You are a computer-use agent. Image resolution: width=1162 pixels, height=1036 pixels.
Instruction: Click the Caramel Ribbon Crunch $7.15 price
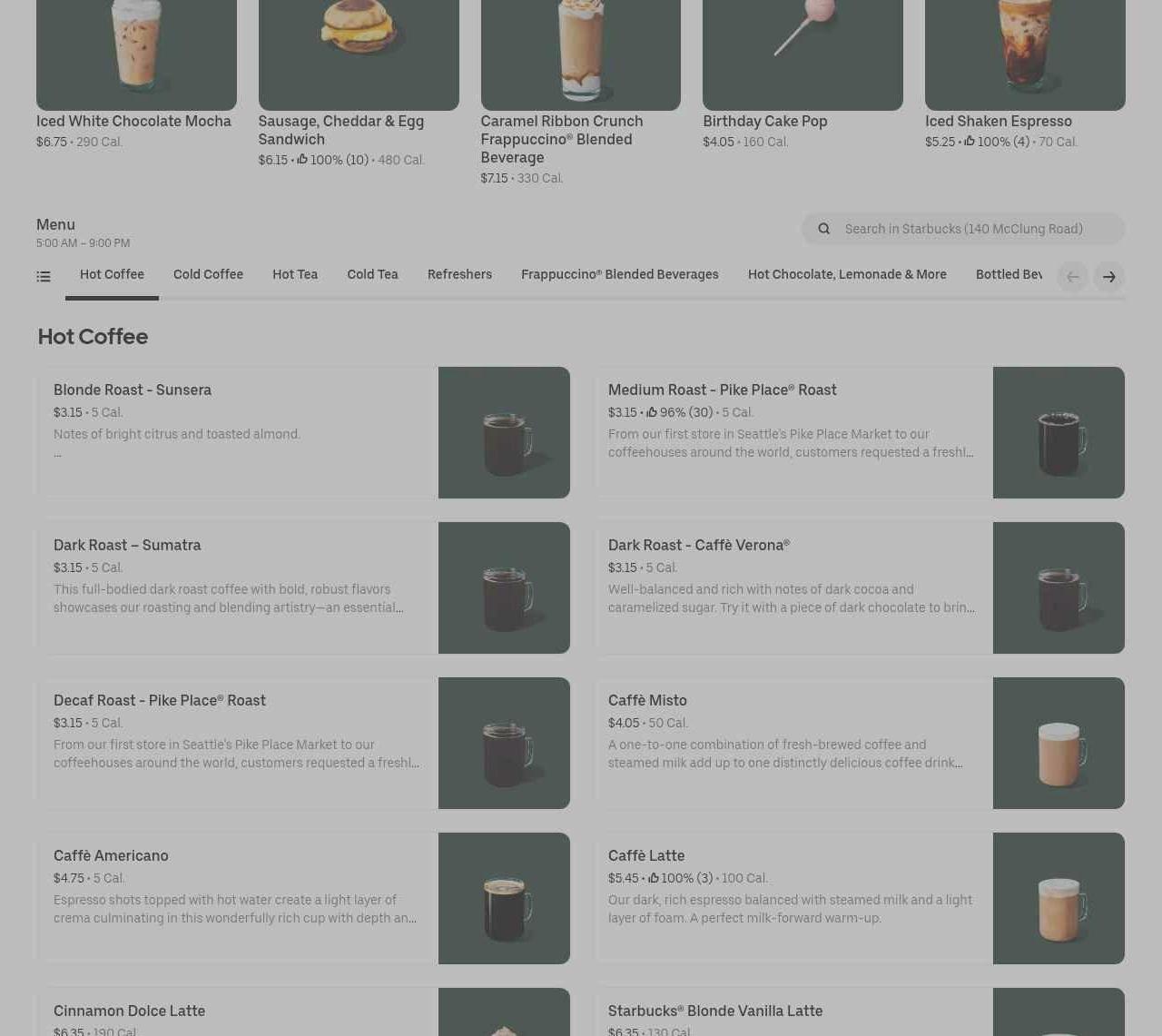[x=495, y=178]
